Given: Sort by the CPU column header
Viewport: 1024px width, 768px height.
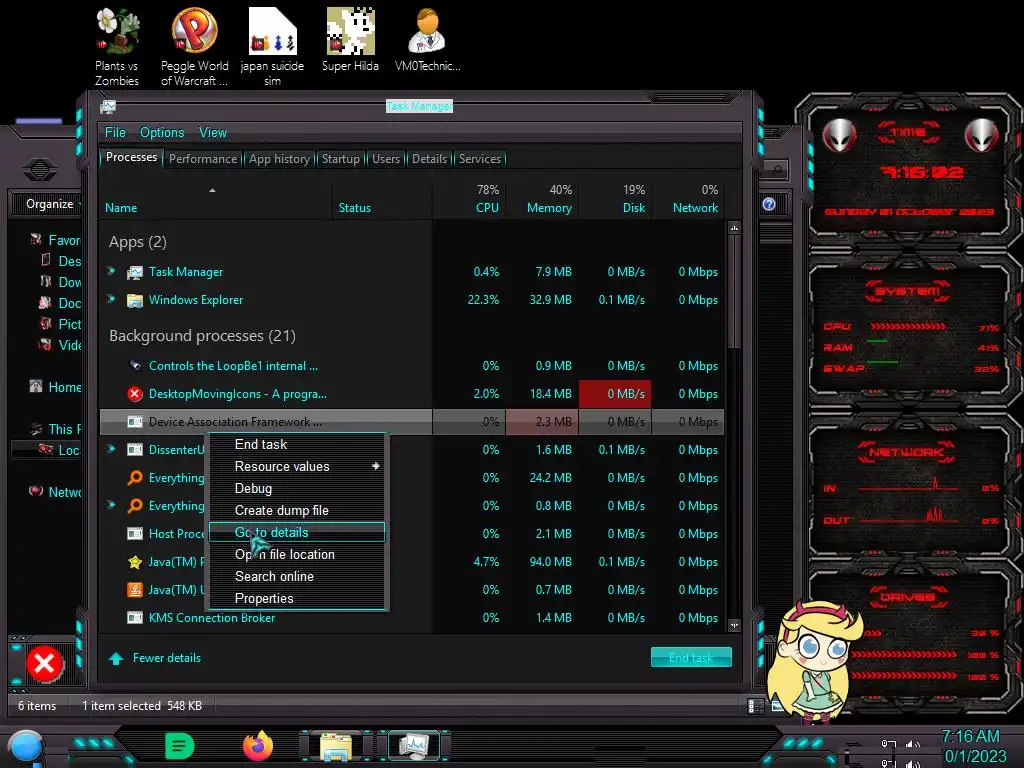Looking at the screenshot, I should 469,199.
